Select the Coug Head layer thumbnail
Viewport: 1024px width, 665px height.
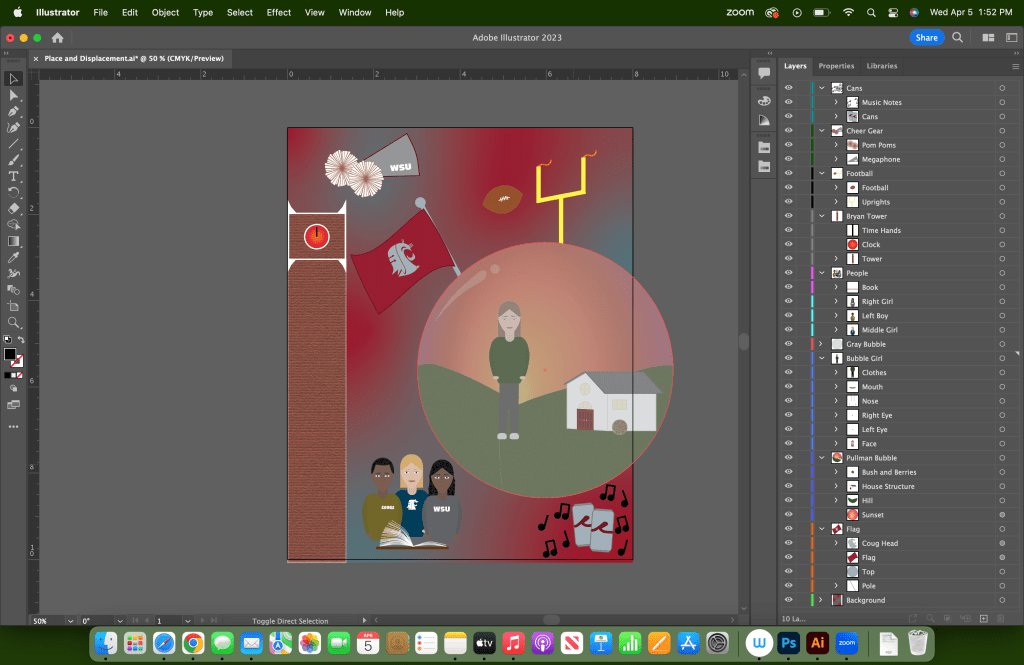pos(852,543)
